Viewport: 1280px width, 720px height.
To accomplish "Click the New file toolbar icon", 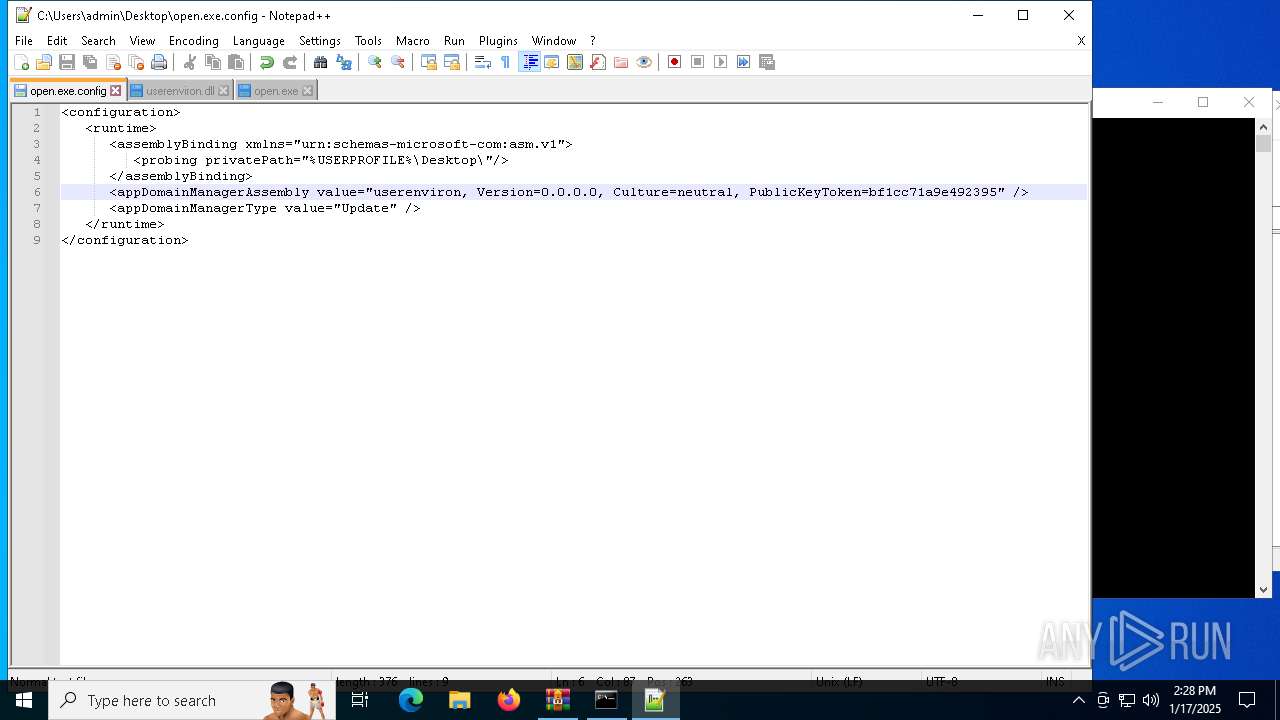I will click(21, 62).
